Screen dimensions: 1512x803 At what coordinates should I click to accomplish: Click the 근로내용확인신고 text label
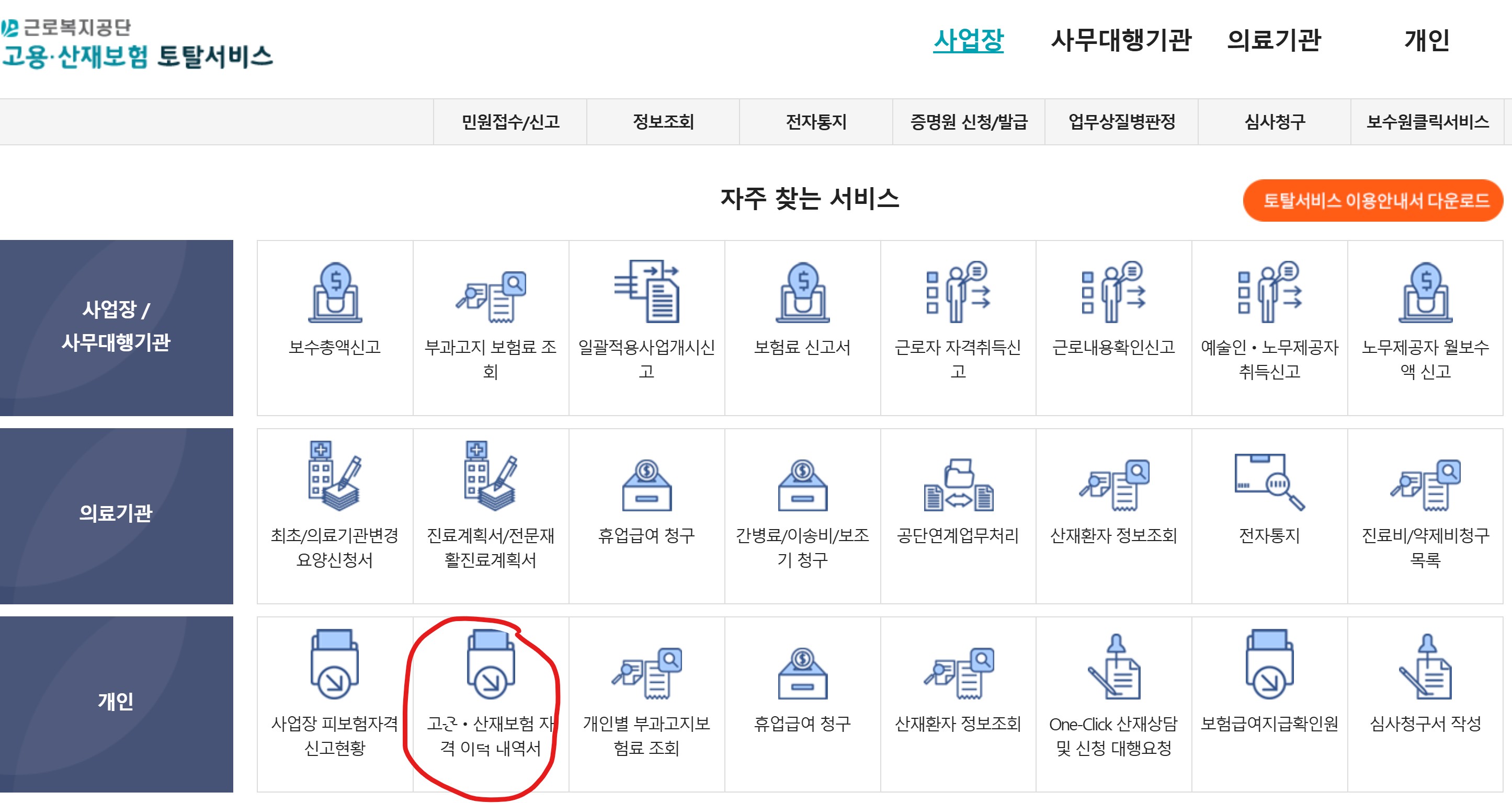tap(1113, 347)
